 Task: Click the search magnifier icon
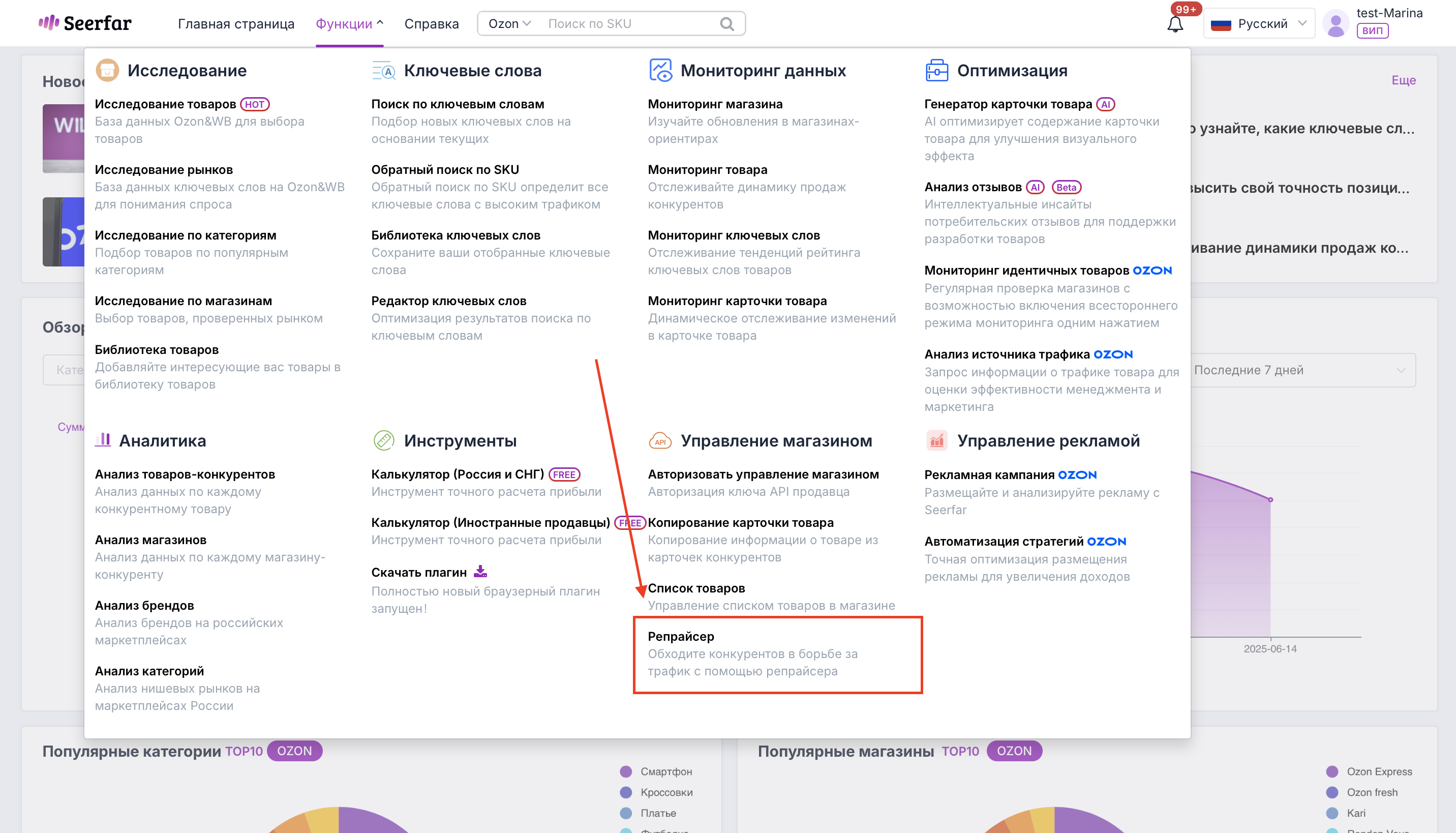(x=726, y=24)
